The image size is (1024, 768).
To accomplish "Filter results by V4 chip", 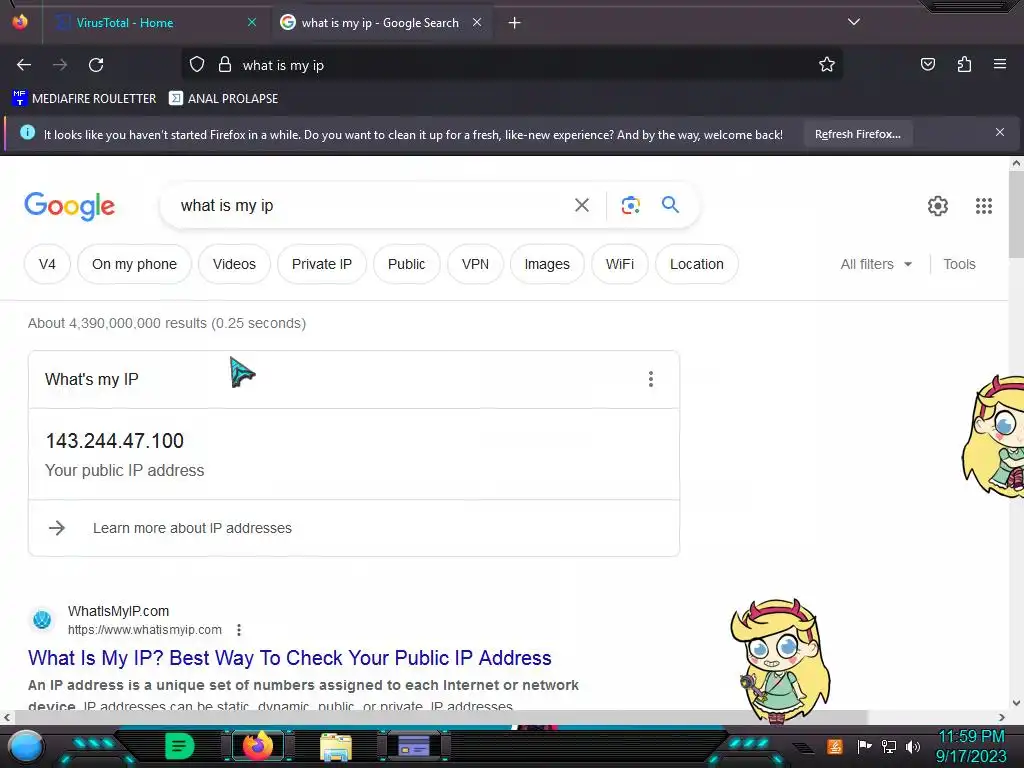I will 47,264.
